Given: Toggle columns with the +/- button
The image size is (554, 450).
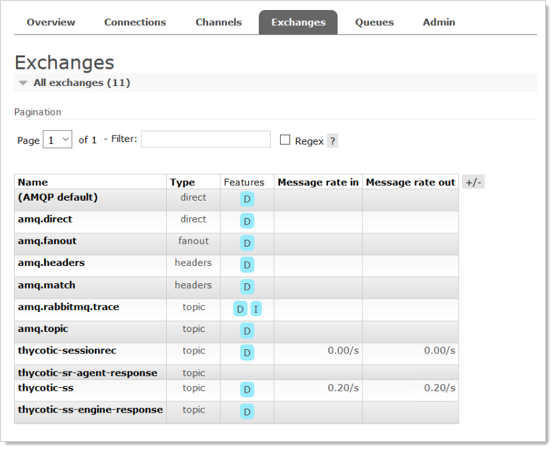Looking at the screenshot, I should tap(473, 182).
